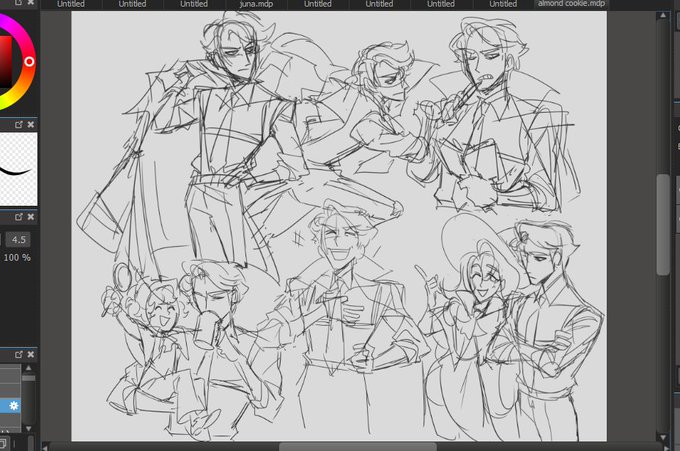Screen dimensions: 680x451
Task: Float the brush preview panel
Action: pos(19,125)
